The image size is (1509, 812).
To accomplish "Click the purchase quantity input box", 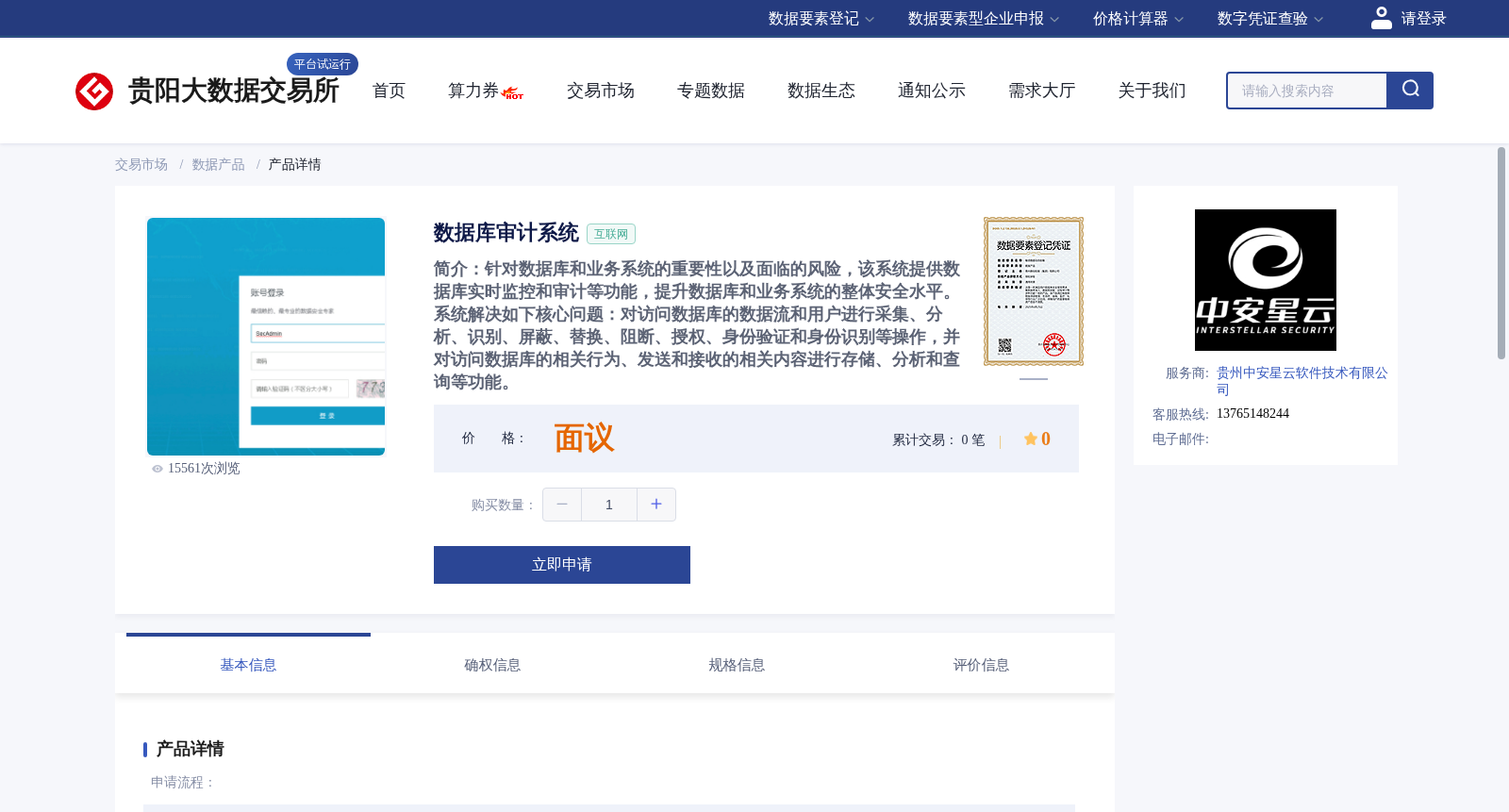I will click(x=609, y=505).
